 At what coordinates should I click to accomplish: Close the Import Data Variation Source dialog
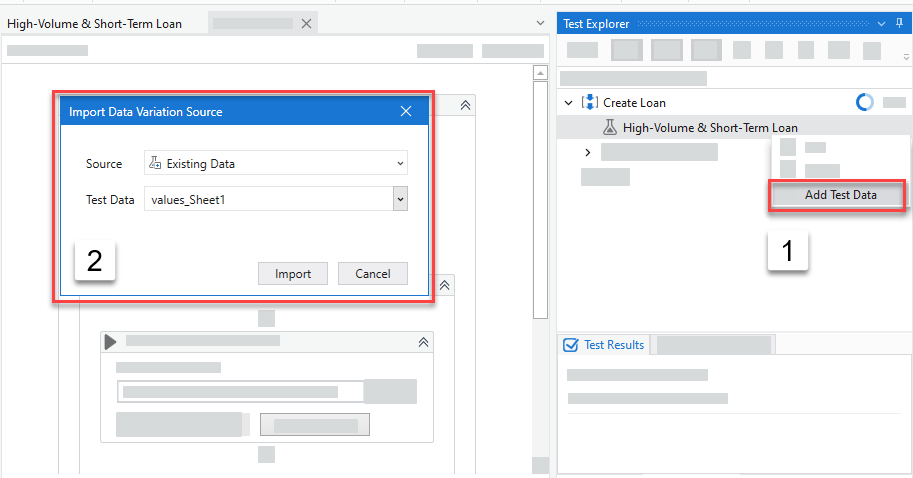(406, 111)
